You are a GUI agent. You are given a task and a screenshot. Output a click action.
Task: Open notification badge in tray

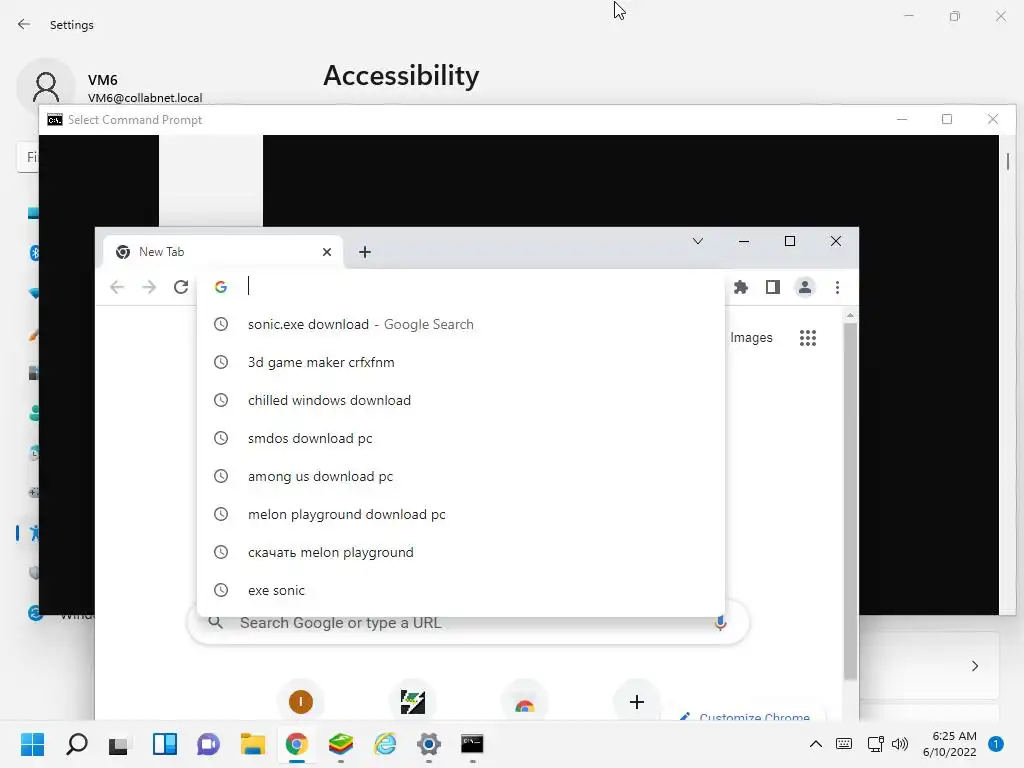[996, 744]
